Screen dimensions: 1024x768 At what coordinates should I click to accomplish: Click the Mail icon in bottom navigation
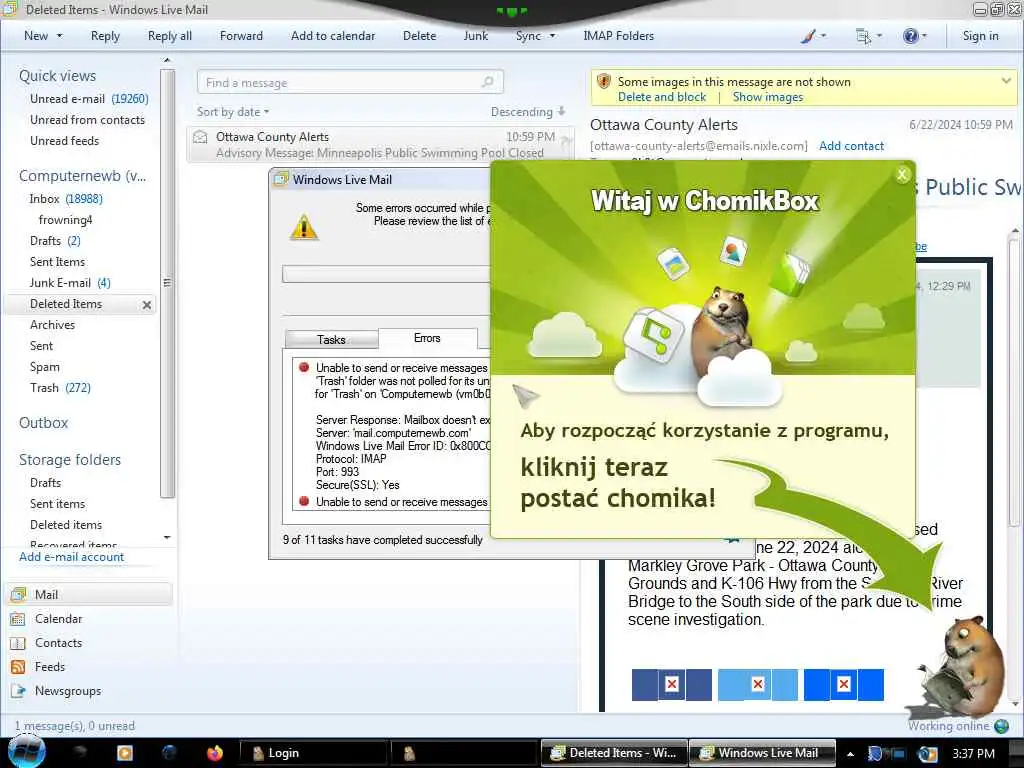pos(18,594)
